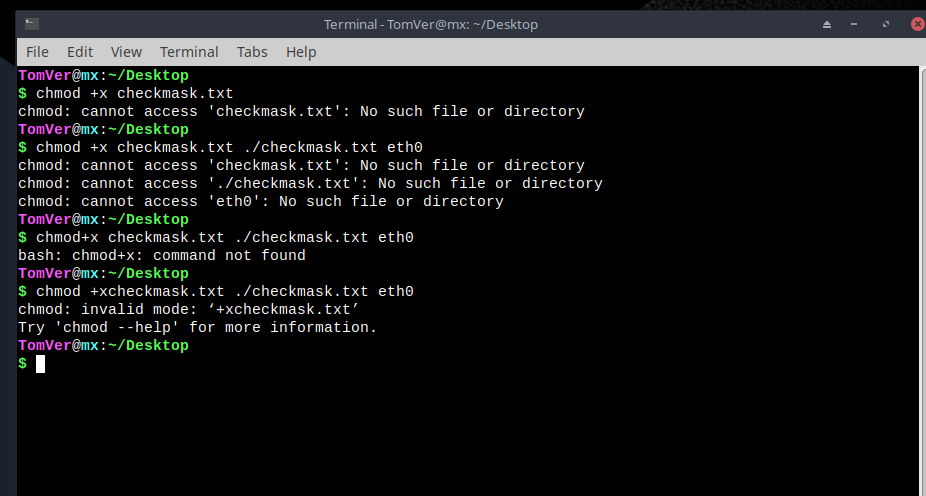Open the terminal window menu icon
This screenshot has height=496, width=926.
coord(32,24)
